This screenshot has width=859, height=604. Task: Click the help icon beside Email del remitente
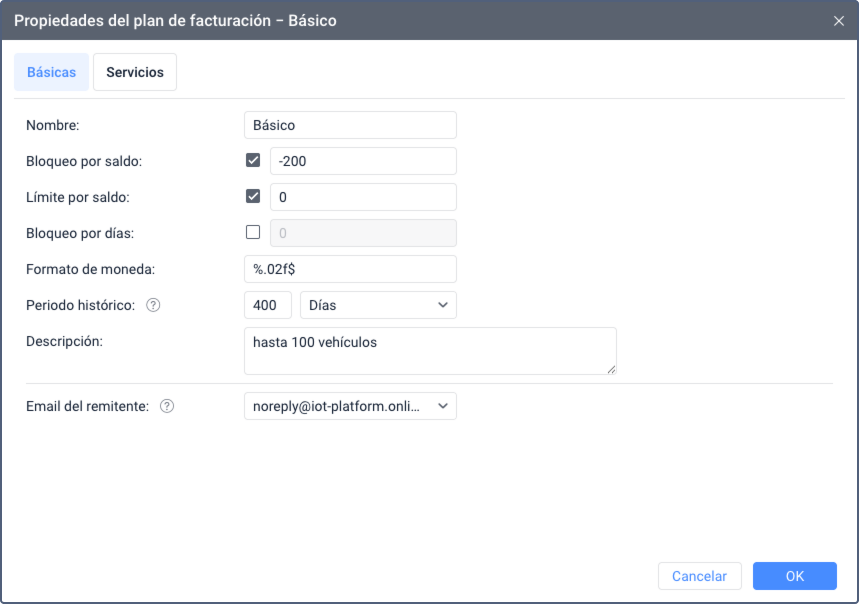167,406
